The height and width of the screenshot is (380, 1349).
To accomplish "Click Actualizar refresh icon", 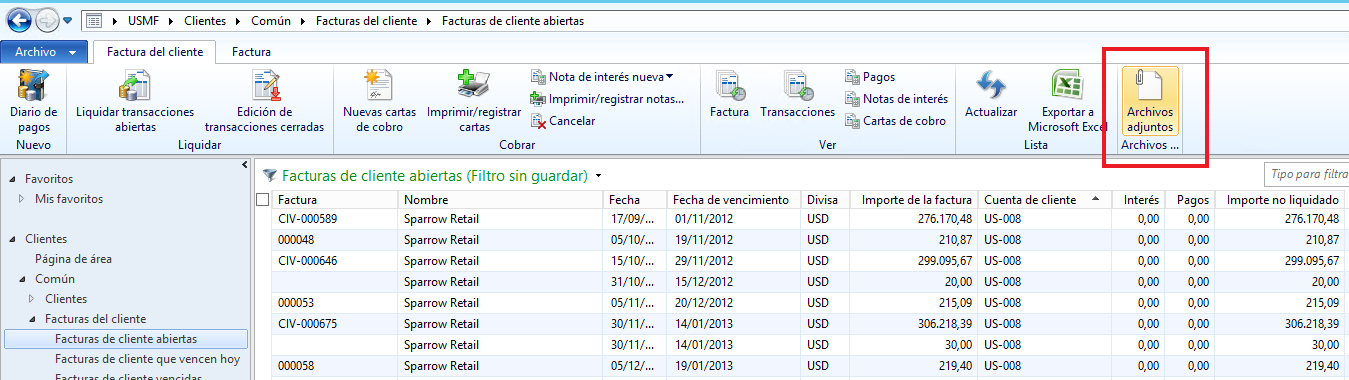I will click(x=990, y=85).
